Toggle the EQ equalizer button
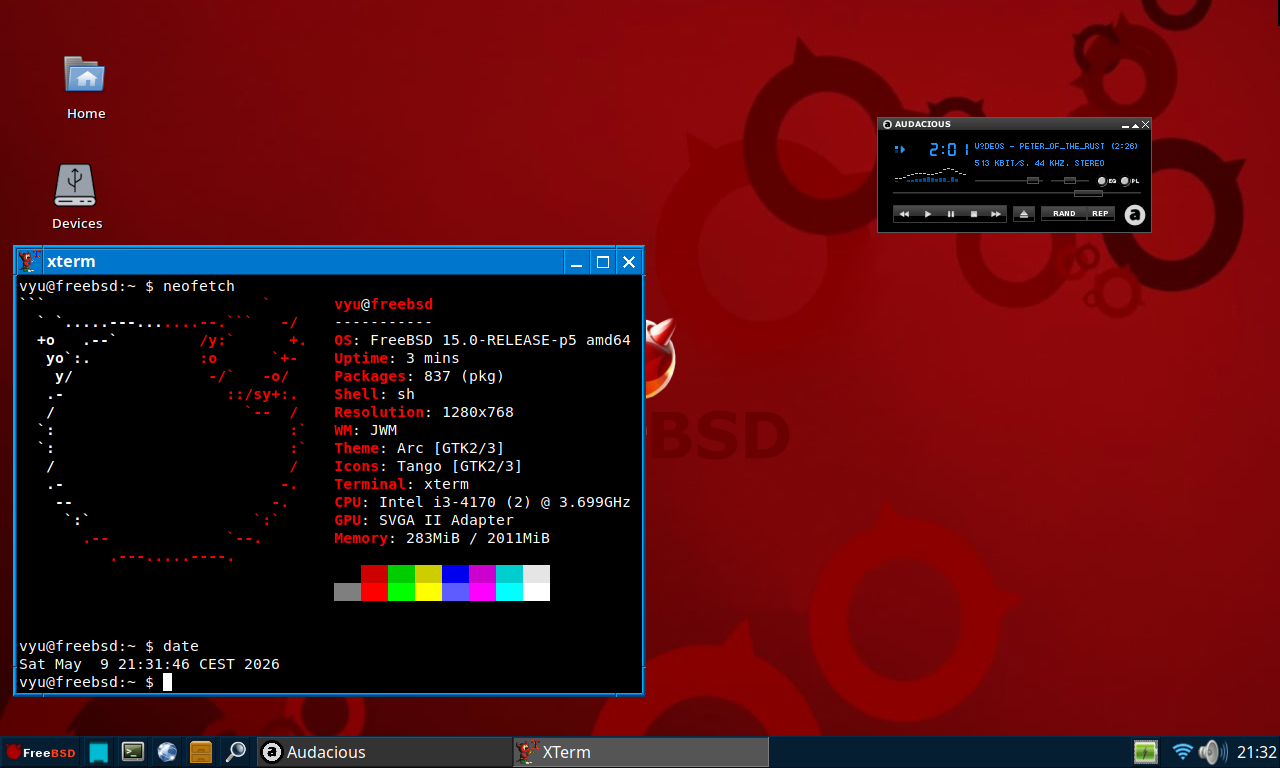Viewport: 1280px width, 768px height. pos(1107,181)
